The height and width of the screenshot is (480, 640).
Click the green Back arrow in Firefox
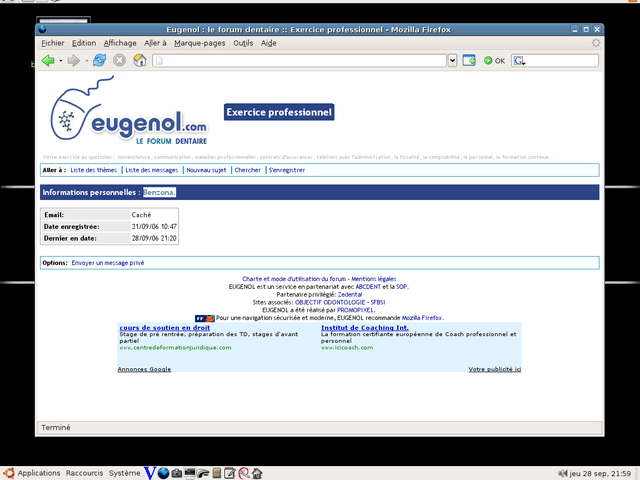point(48,61)
